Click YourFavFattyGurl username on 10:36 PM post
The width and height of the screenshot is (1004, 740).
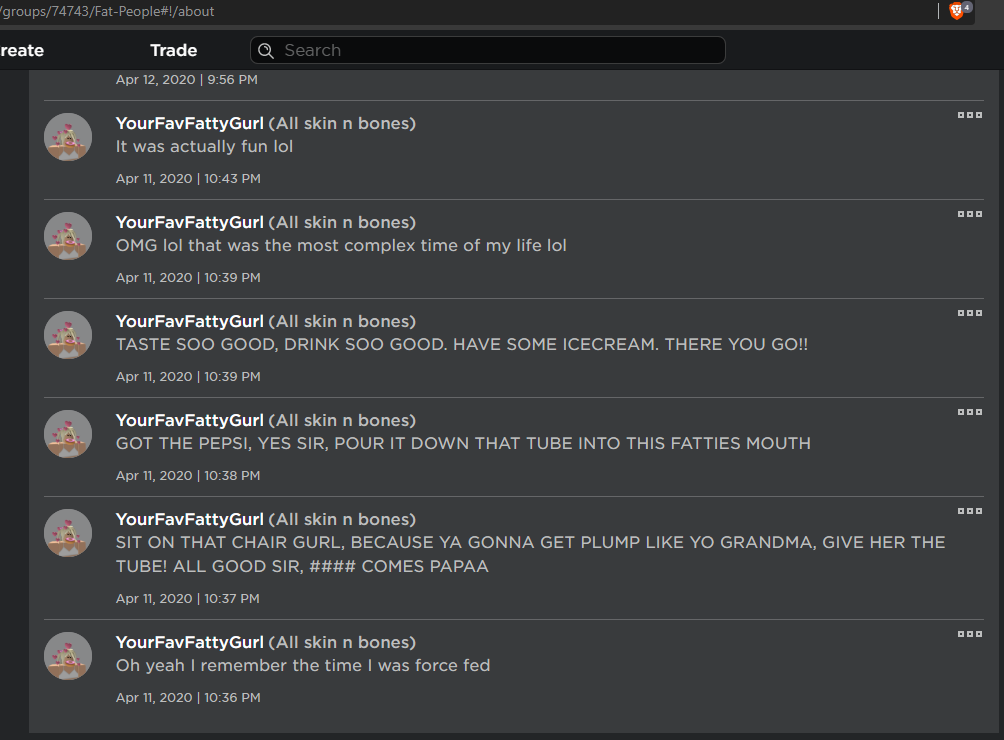coord(189,642)
